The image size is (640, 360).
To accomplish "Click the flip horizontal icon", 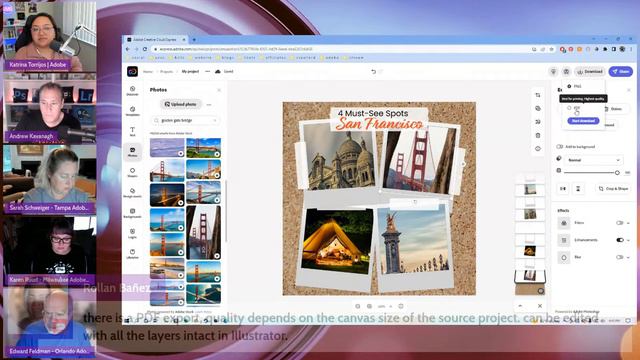I will [563, 189].
